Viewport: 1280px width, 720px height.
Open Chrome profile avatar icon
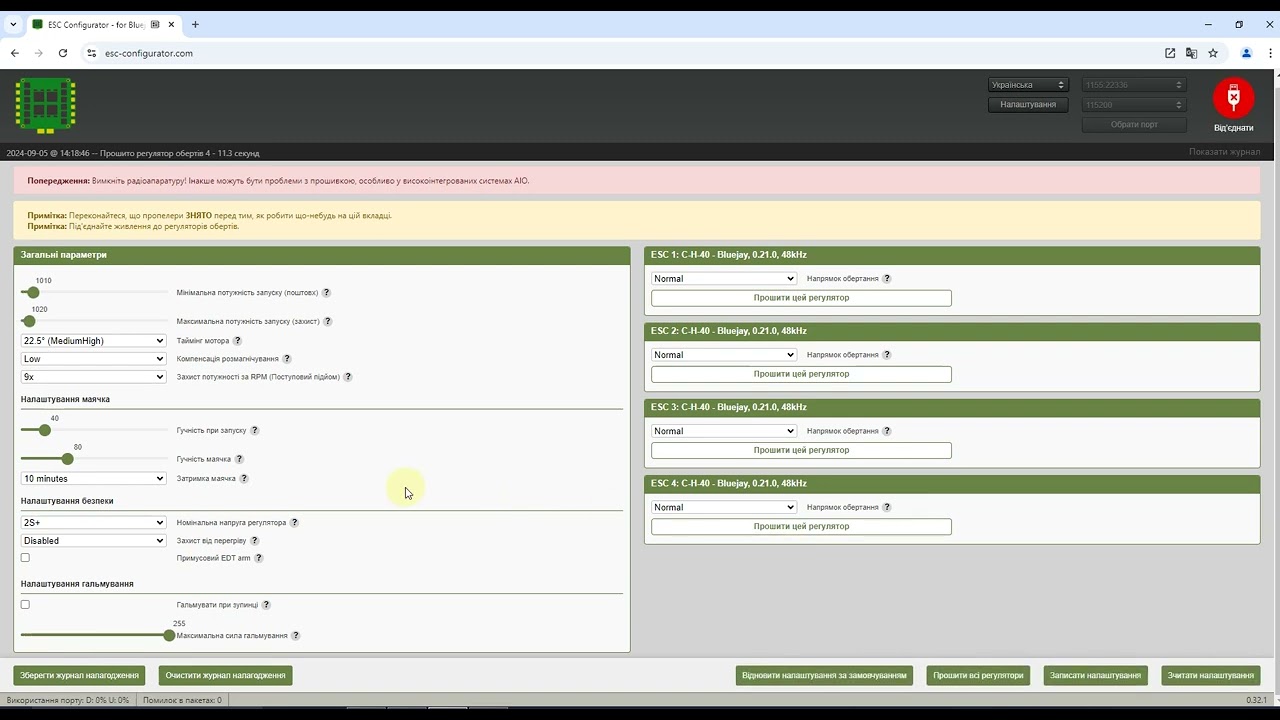coord(1246,53)
